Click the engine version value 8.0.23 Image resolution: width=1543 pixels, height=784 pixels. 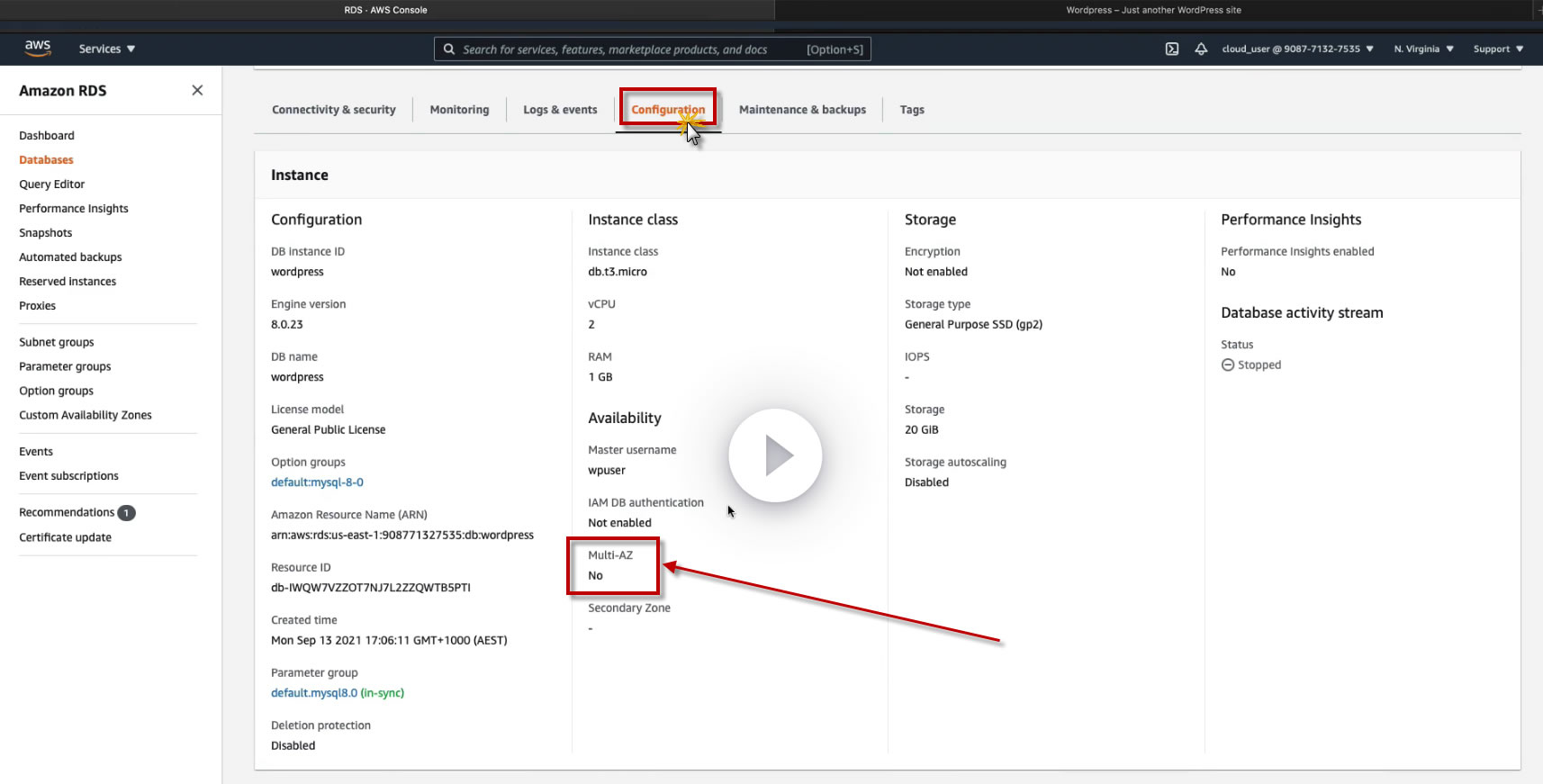(287, 325)
